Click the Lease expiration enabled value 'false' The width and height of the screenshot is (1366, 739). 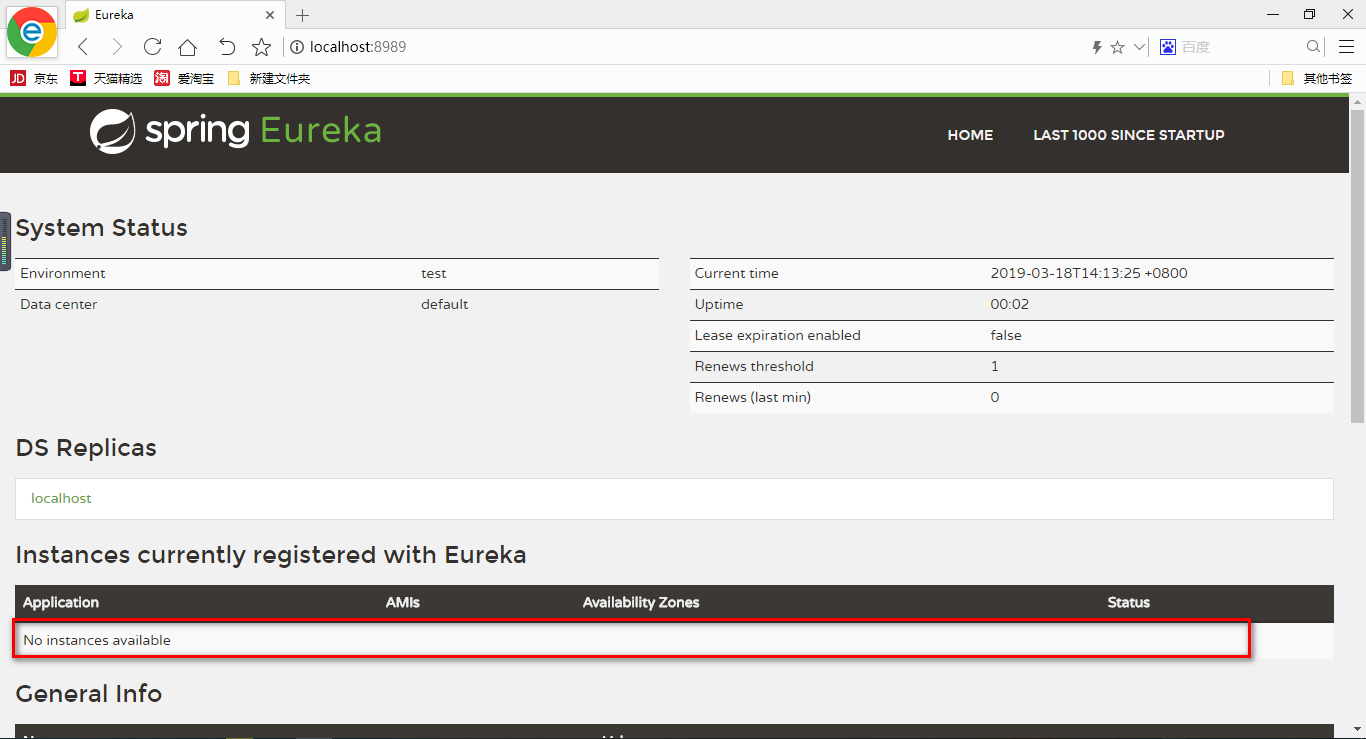pyautogui.click(x=1006, y=335)
